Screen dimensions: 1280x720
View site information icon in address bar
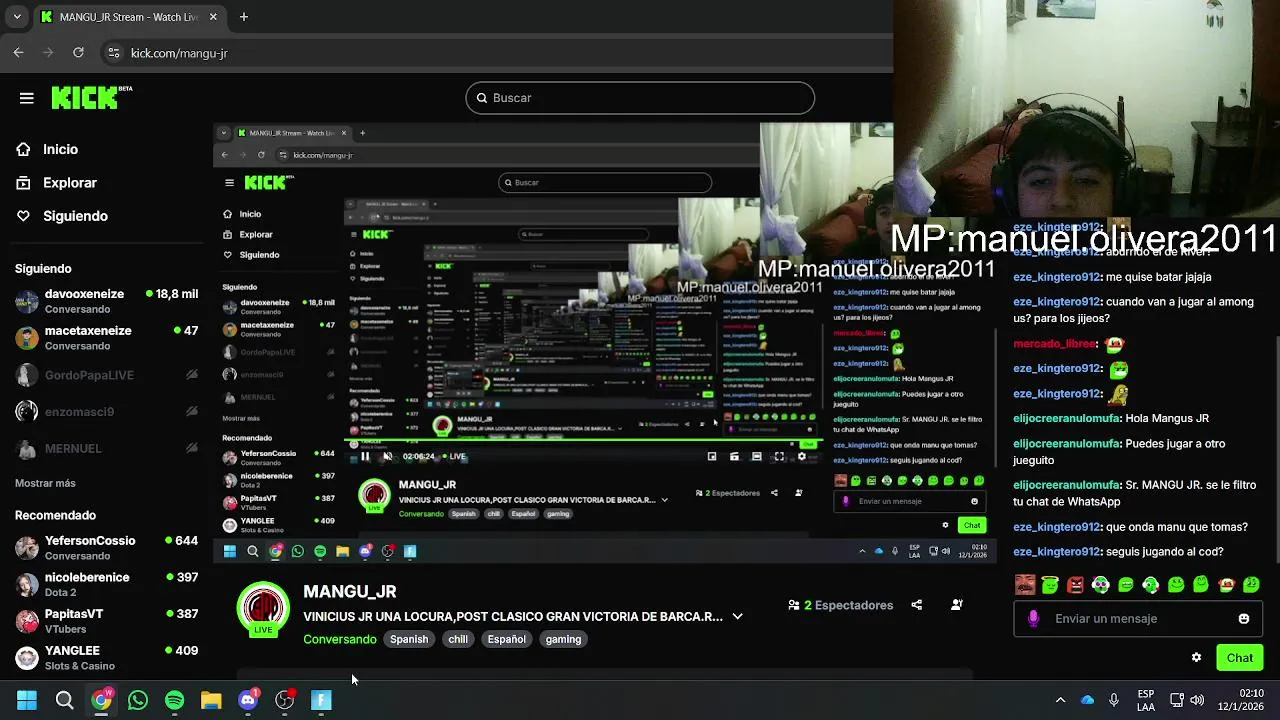113,53
